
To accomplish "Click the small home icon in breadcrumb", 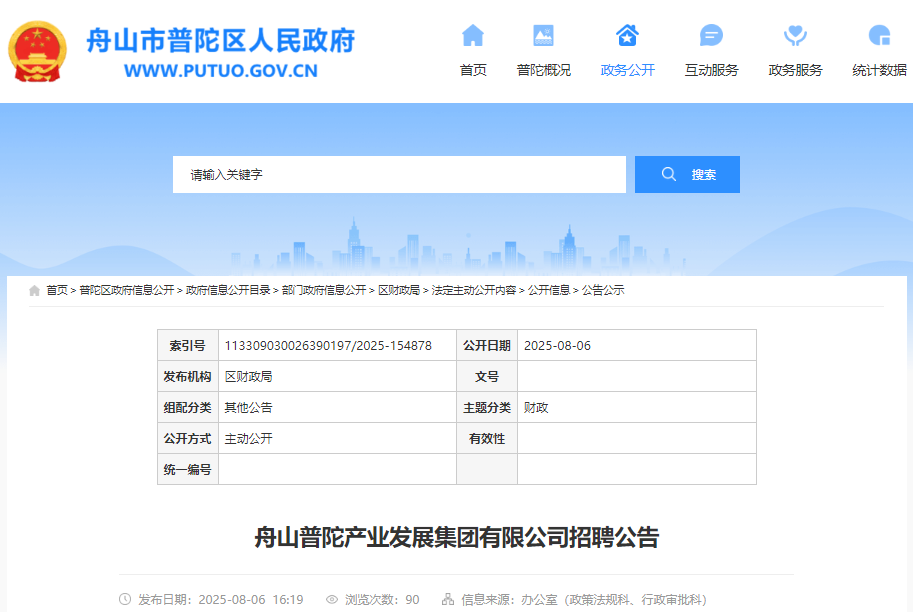I will coord(34,290).
